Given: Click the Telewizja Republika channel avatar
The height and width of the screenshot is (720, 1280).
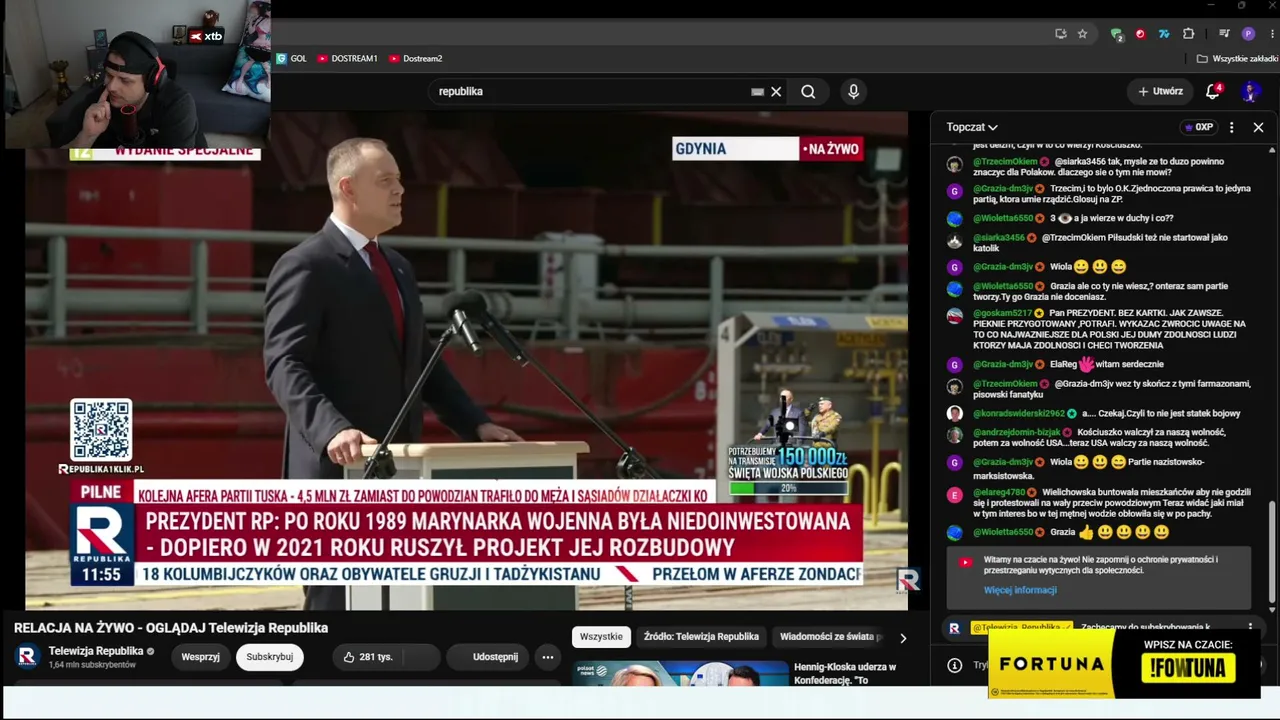Looking at the screenshot, I should tap(27, 657).
